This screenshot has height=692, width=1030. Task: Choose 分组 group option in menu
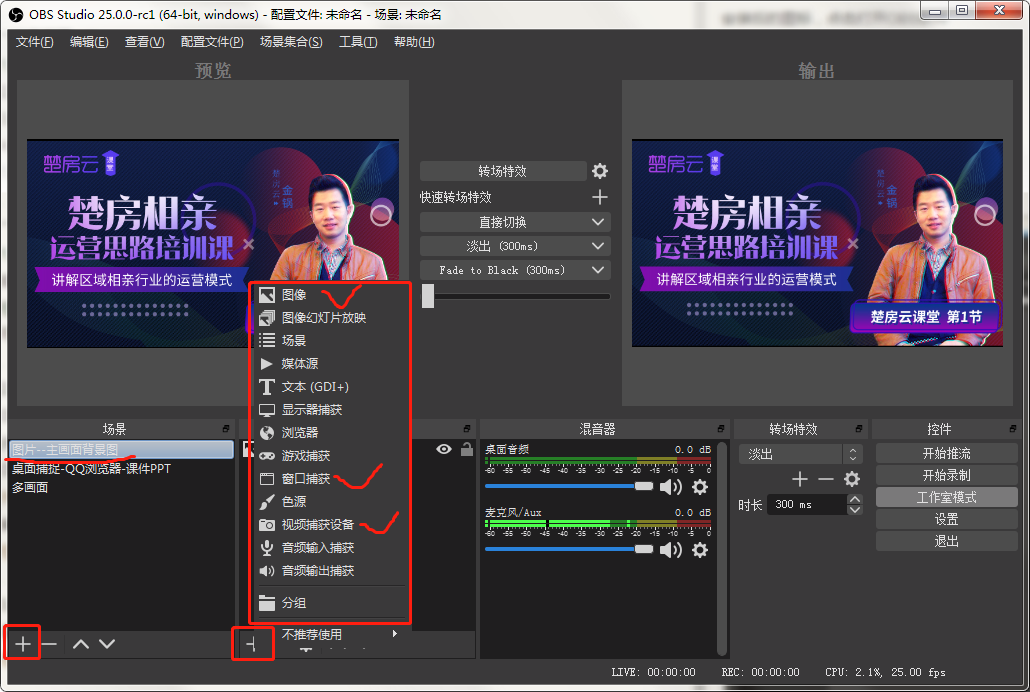331,603
